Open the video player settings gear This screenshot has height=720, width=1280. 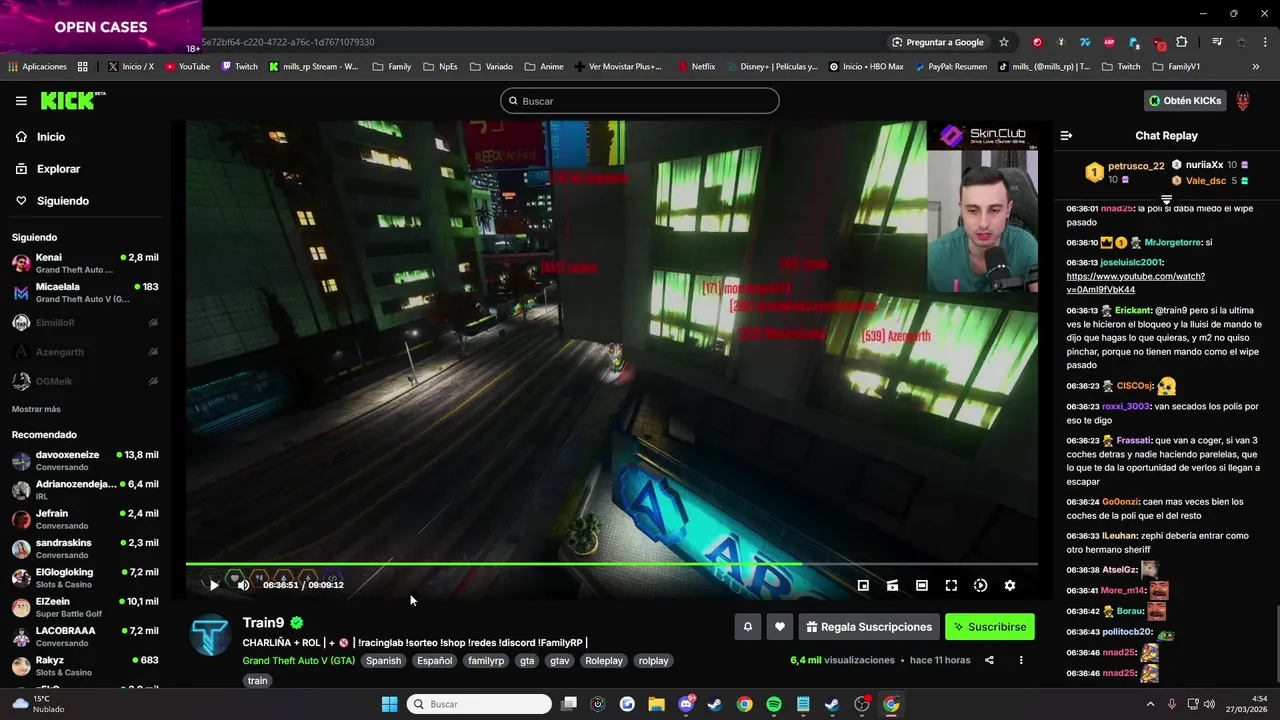coord(1010,585)
